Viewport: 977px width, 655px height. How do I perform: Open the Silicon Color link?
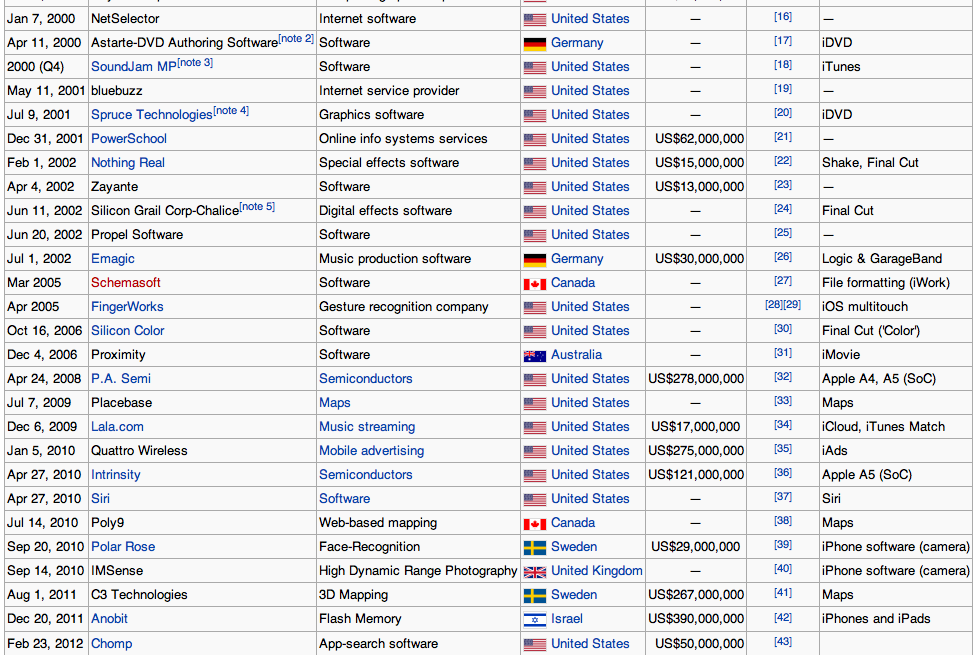(x=128, y=330)
